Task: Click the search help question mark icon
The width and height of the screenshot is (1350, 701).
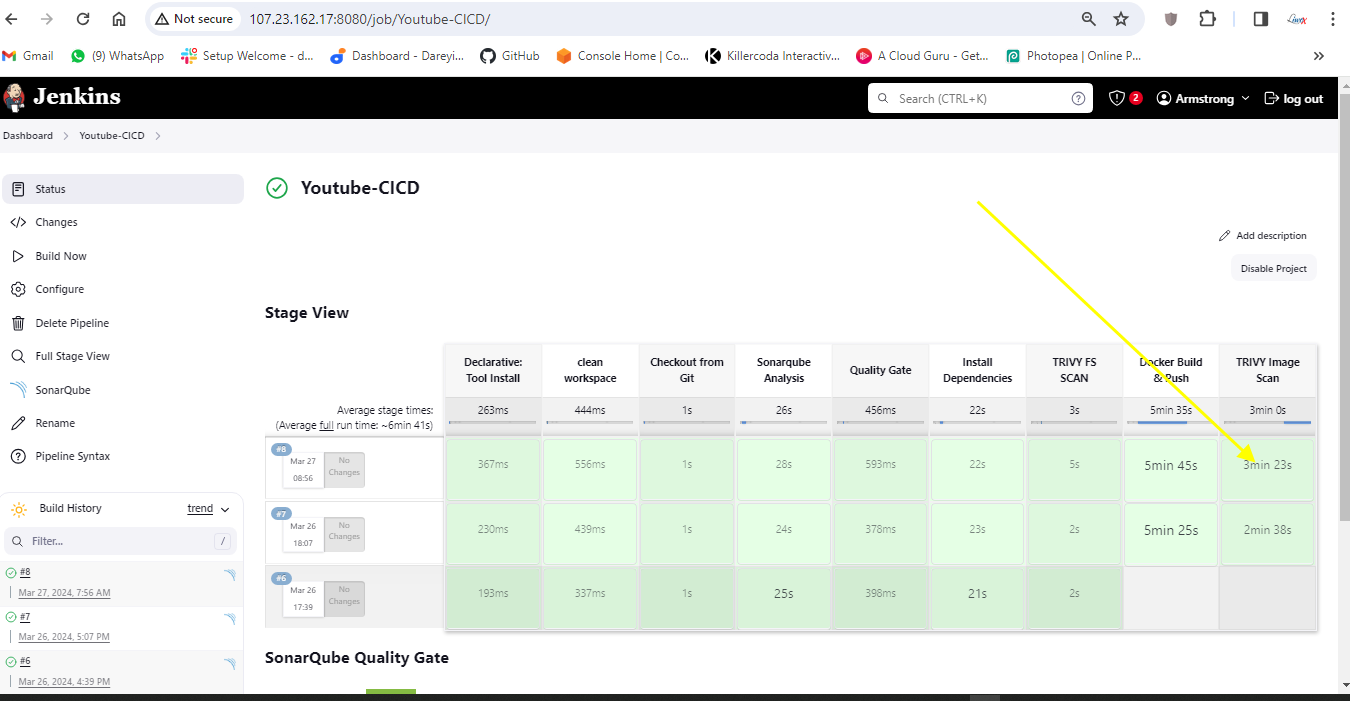Action: pyautogui.click(x=1078, y=98)
